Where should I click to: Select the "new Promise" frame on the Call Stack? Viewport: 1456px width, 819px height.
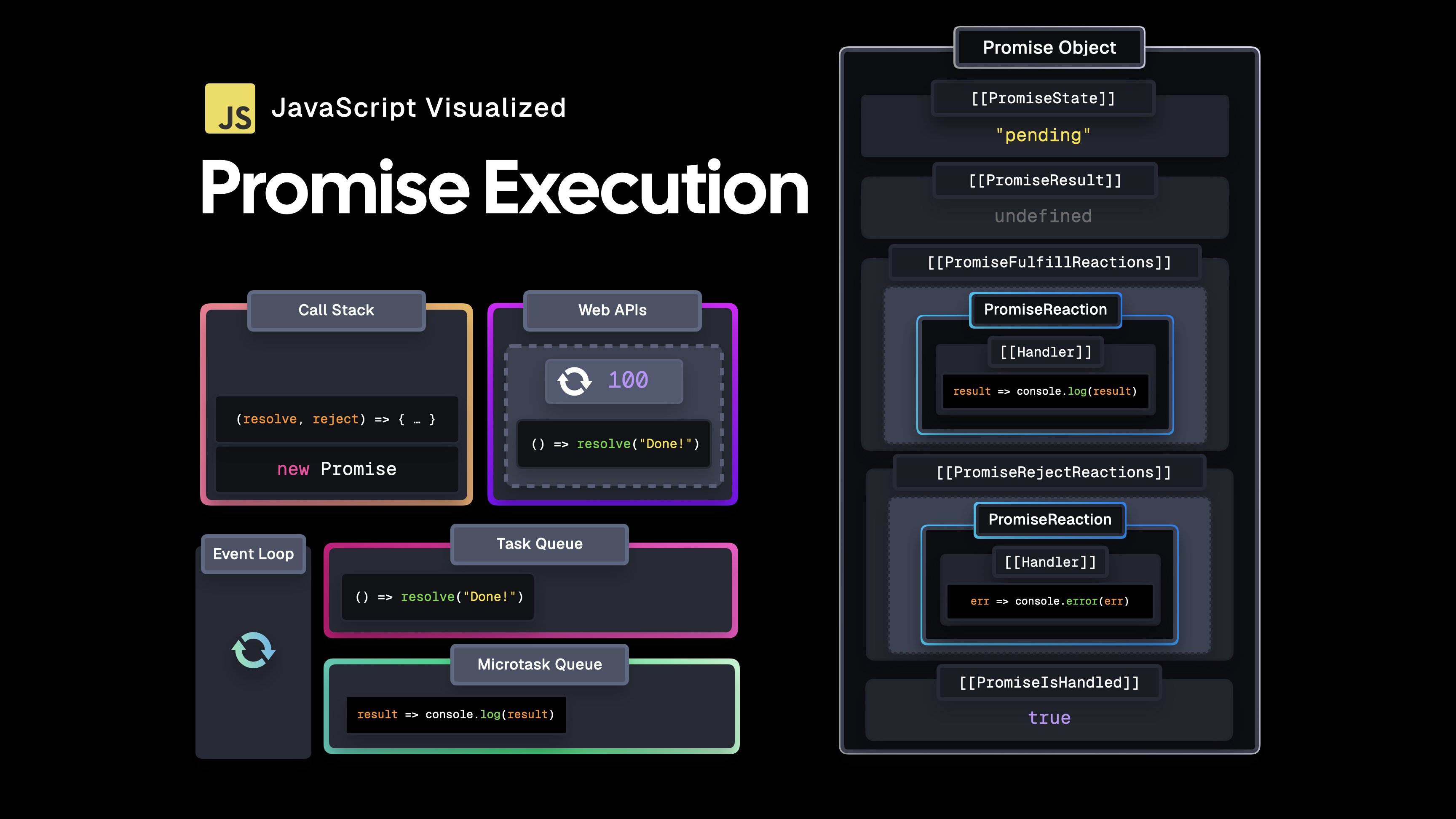coord(336,469)
